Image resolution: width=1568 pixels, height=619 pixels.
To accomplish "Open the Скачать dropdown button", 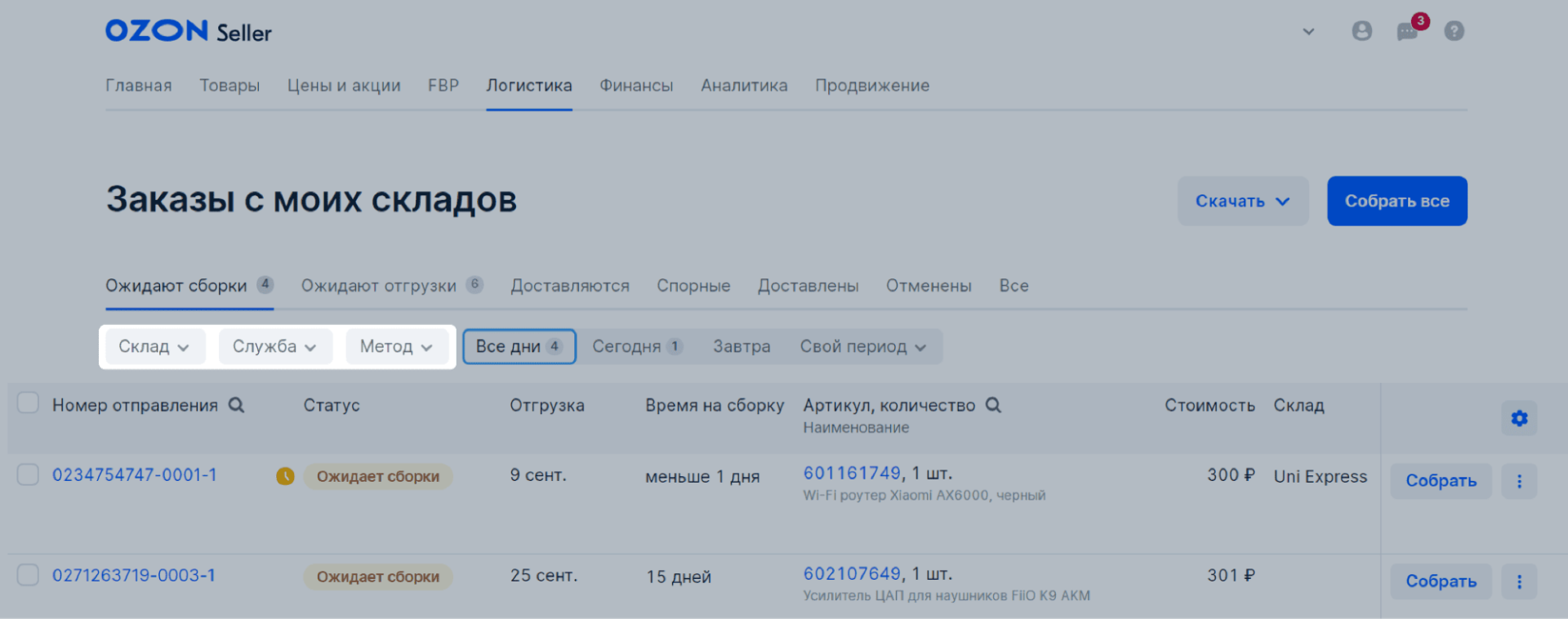I will [x=1242, y=201].
